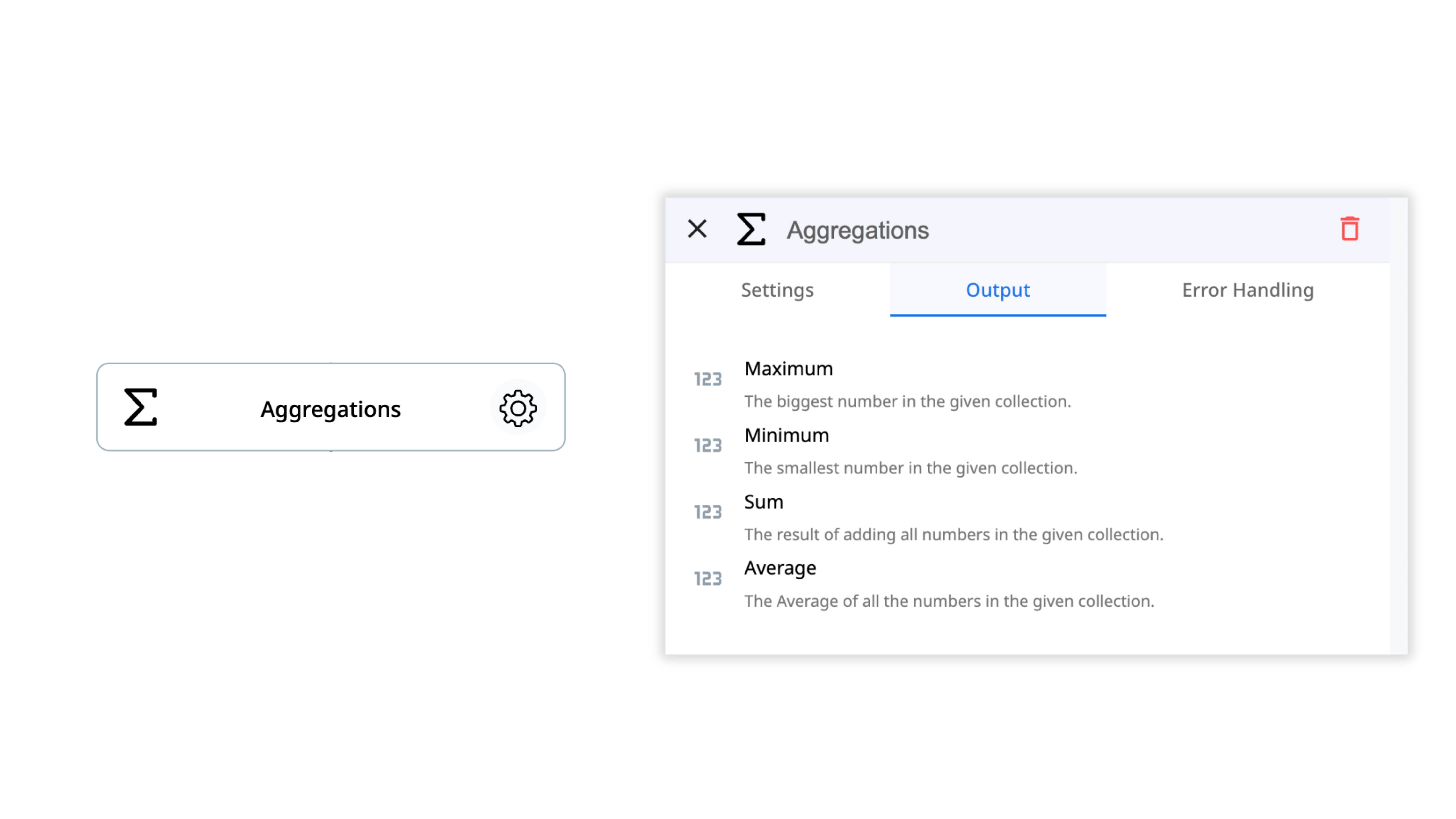The height and width of the screenshot is (819, 1456).
Task: Click the sigma icon on Aggregations node
Action: point(140,407)
